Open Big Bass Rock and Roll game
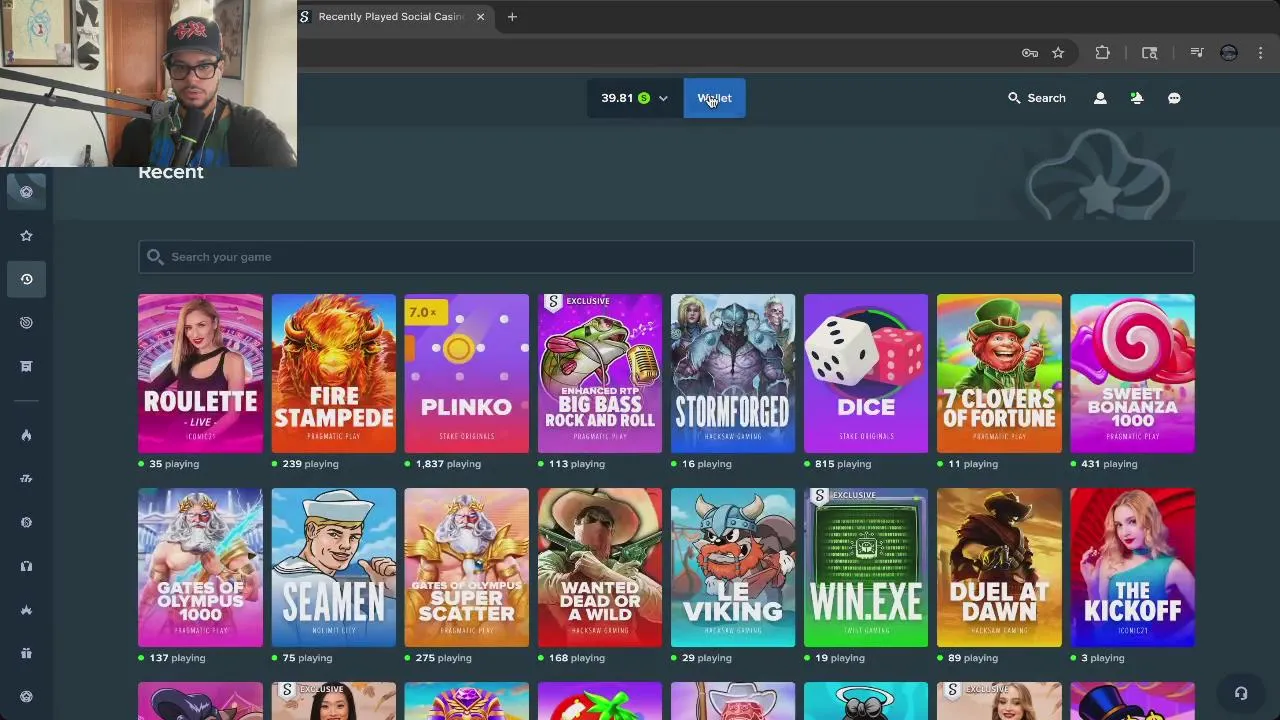 point(600,373)
